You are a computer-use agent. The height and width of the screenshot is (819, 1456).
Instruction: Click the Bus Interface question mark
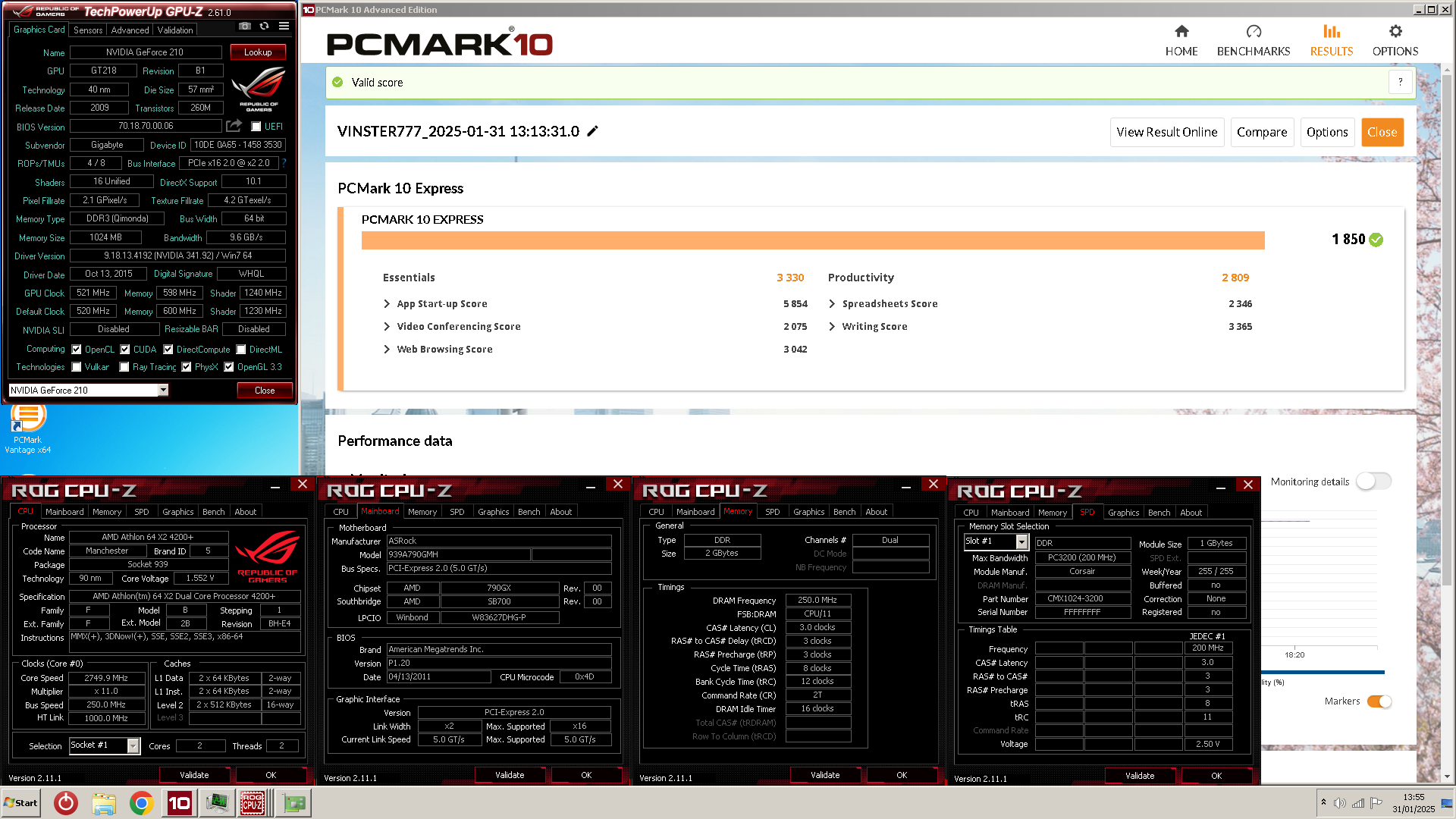coord(284,163)
